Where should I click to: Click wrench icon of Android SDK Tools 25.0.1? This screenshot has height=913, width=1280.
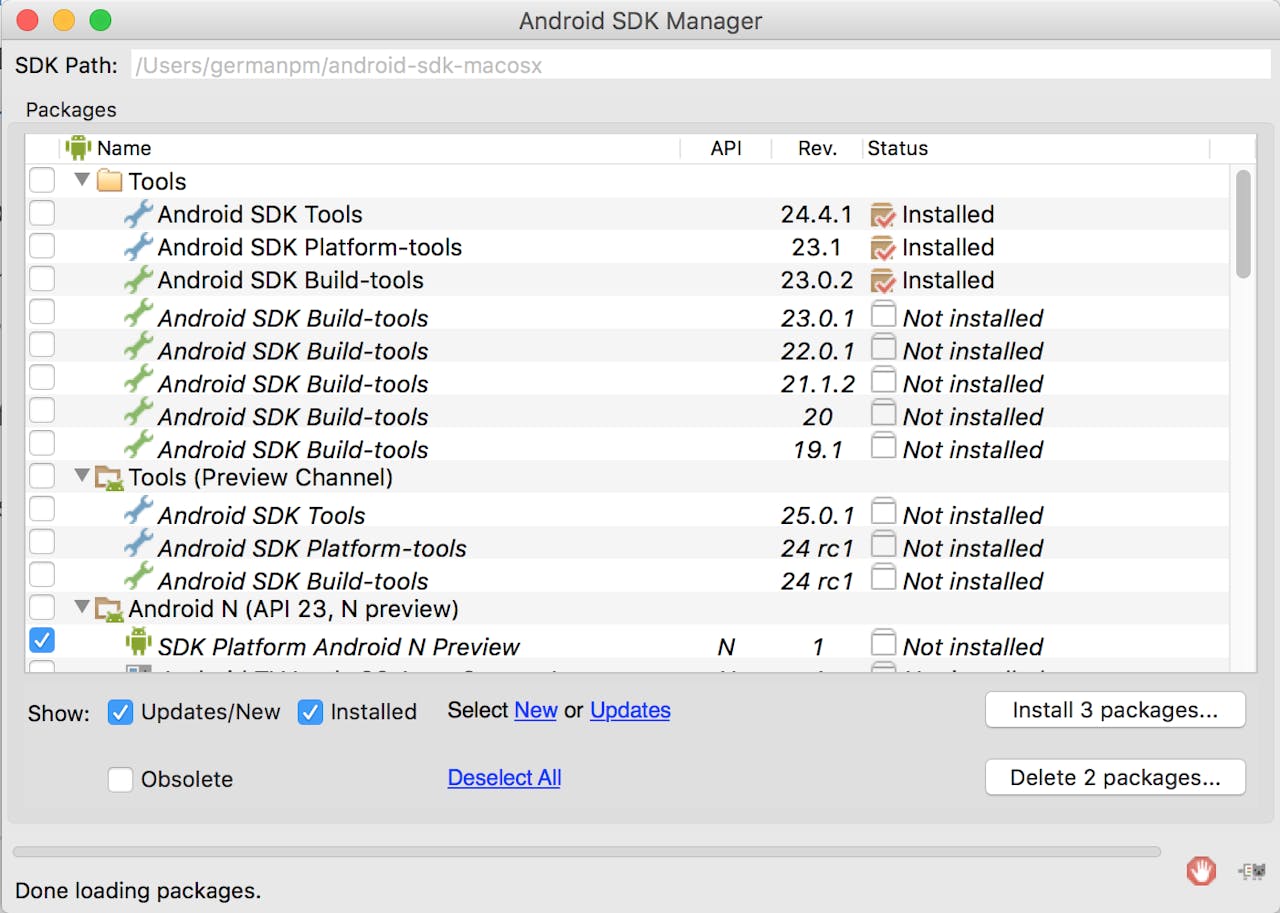coord(139,511)
